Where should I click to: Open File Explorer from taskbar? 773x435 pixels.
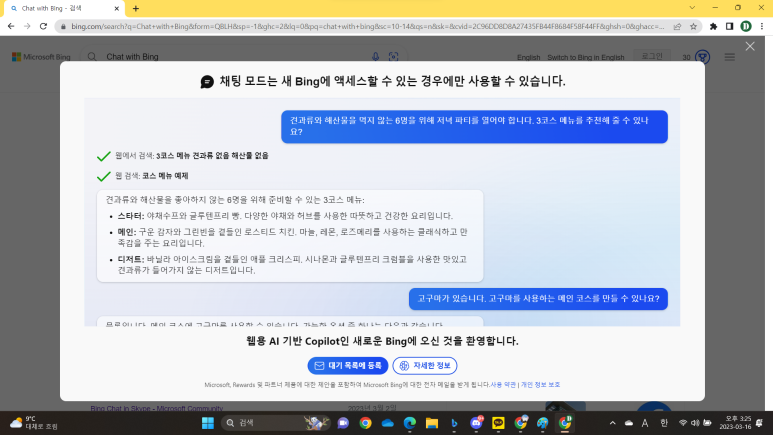(x=432, y=423)
